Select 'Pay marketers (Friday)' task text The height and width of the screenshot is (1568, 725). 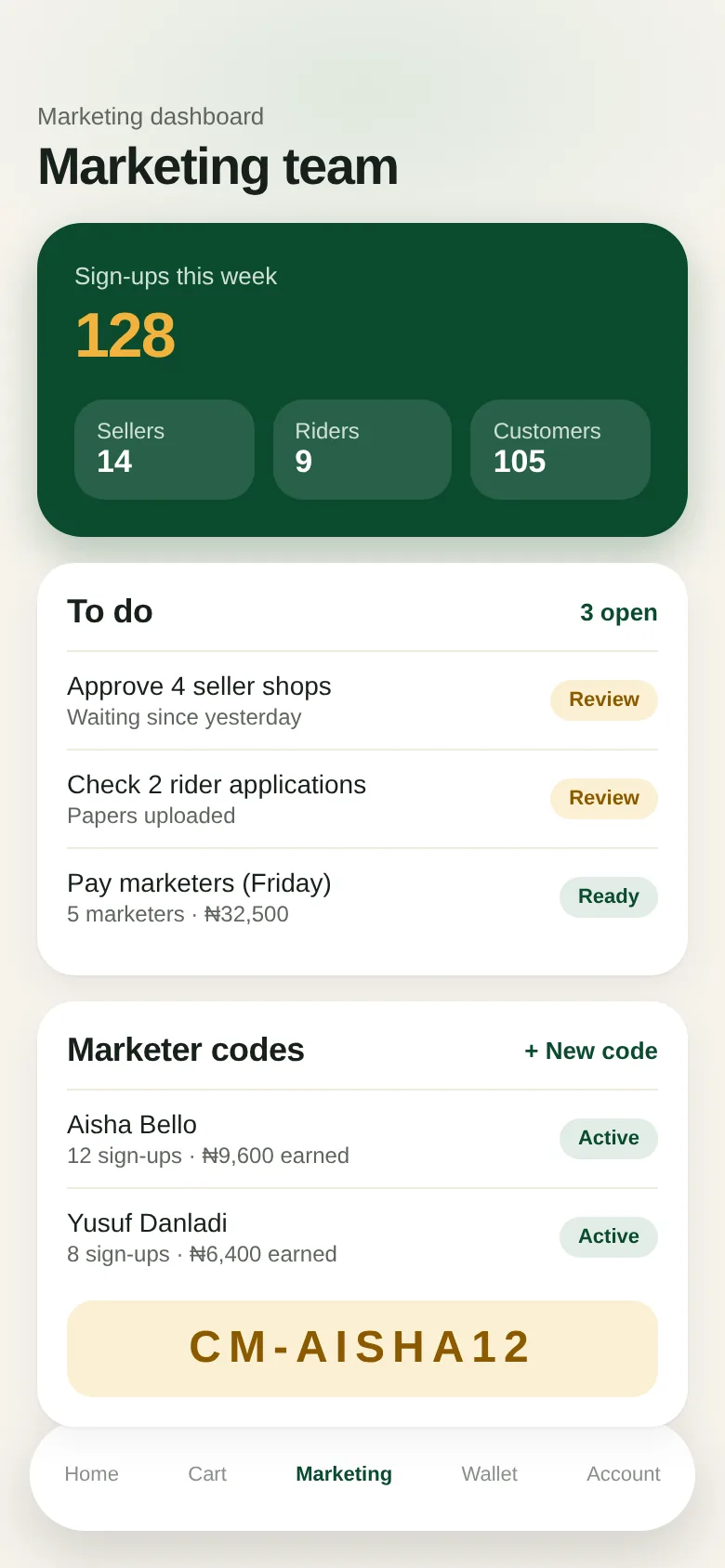point(199,882)
